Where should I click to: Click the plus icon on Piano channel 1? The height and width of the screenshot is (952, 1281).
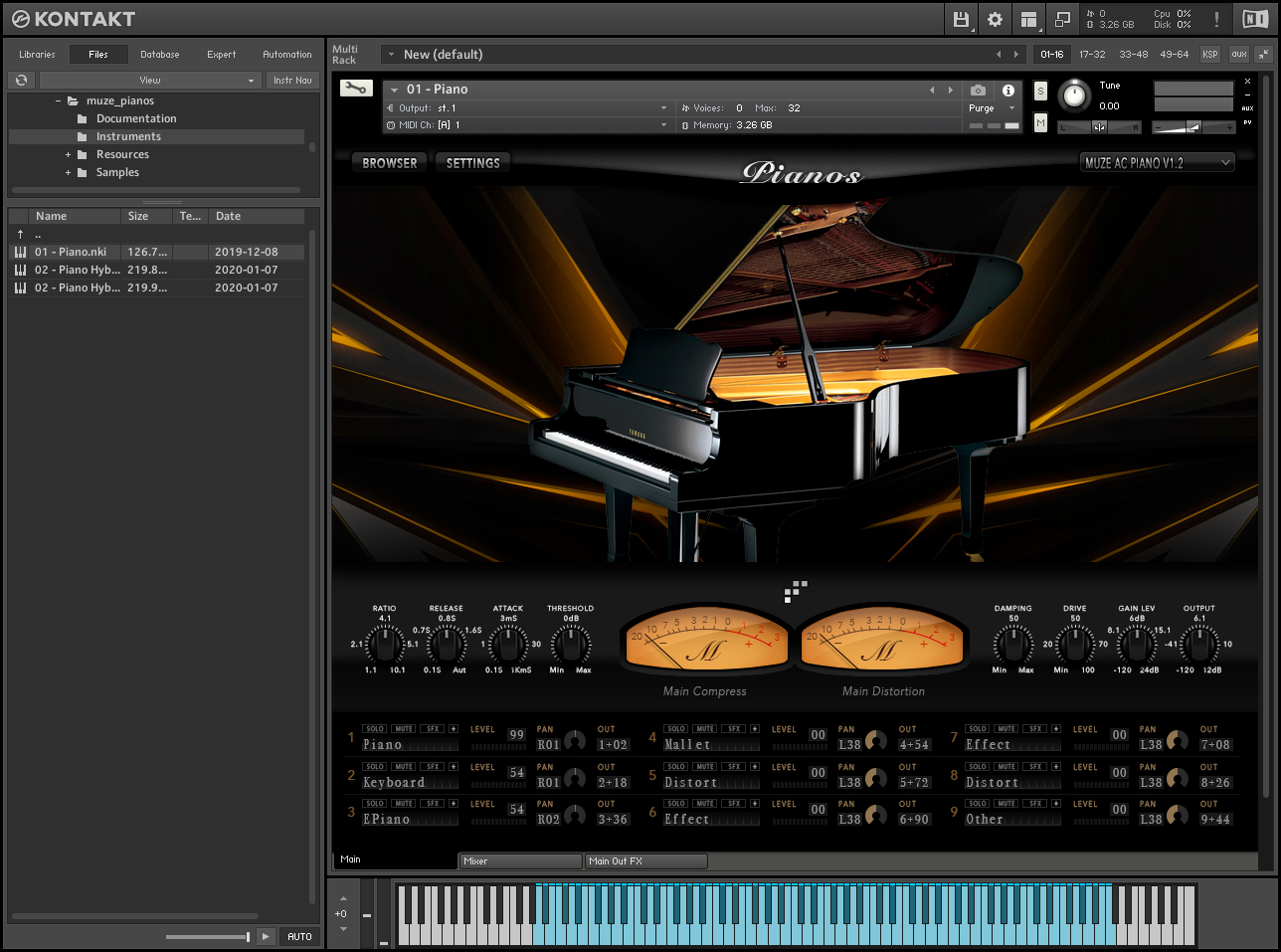click(x=454, y=729)
